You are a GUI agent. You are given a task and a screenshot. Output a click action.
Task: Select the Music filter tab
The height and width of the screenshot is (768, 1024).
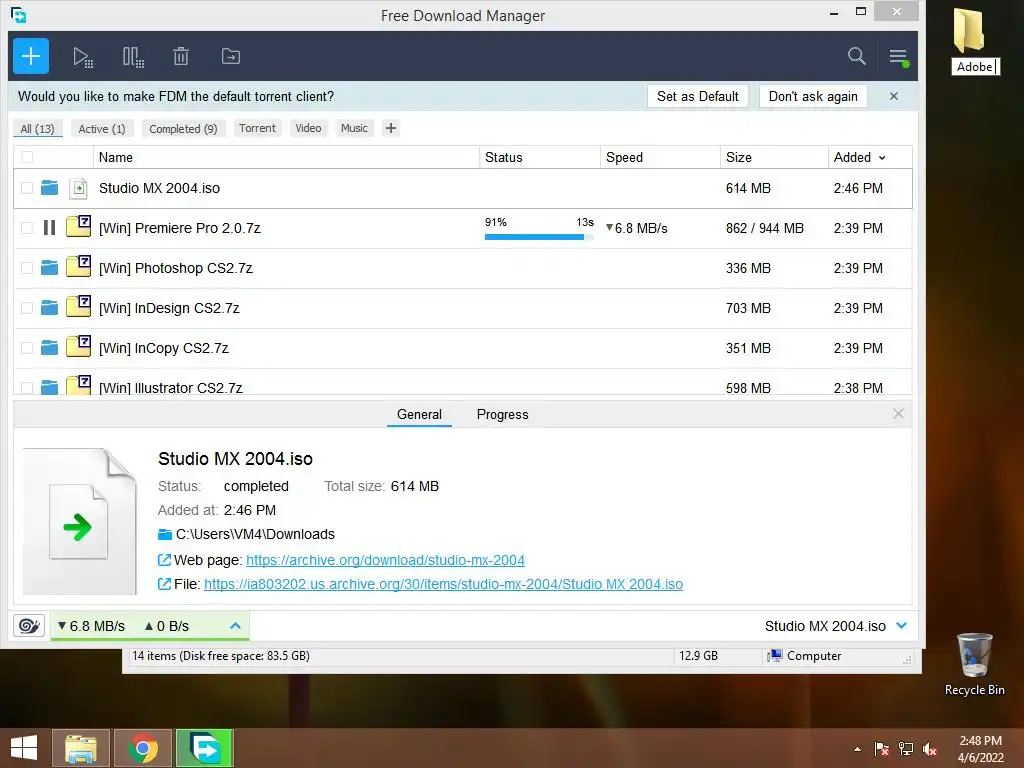click(x=354, y=128)
